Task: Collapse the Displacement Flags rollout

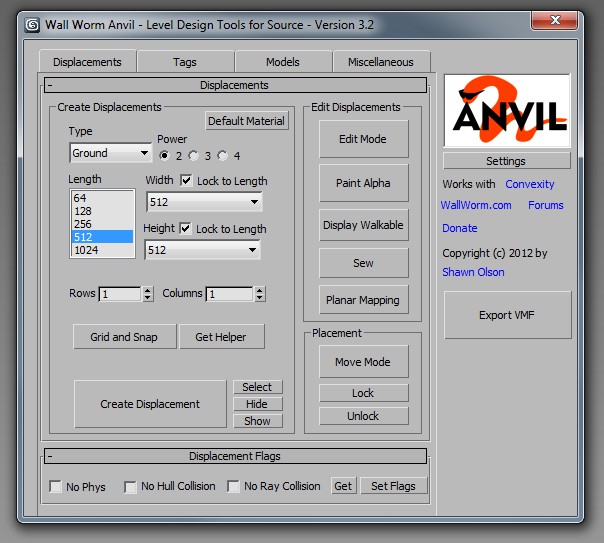Action: pyautogui.click(x=235, y=456)
